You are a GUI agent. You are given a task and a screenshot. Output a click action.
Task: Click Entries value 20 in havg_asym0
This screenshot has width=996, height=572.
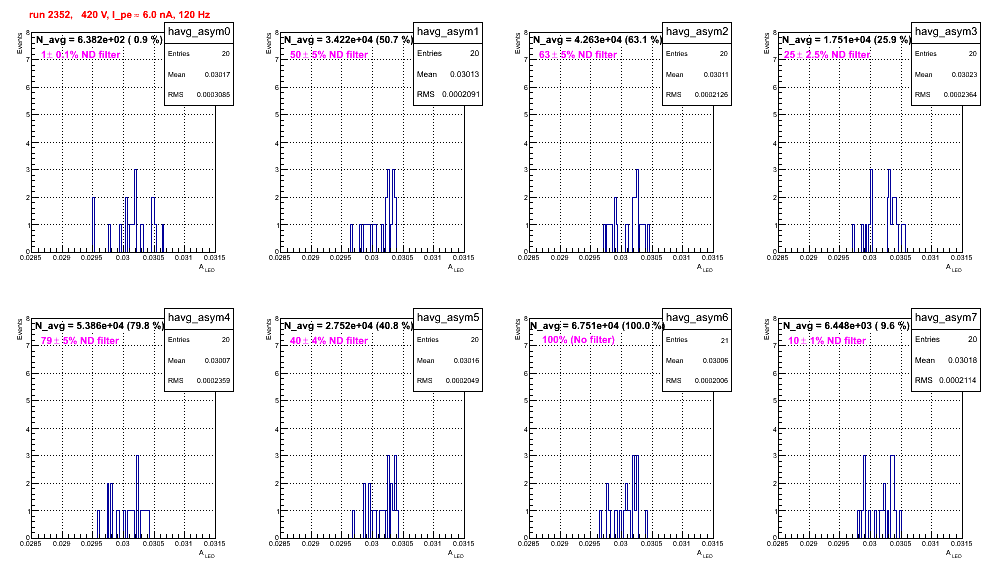point(226,54)
